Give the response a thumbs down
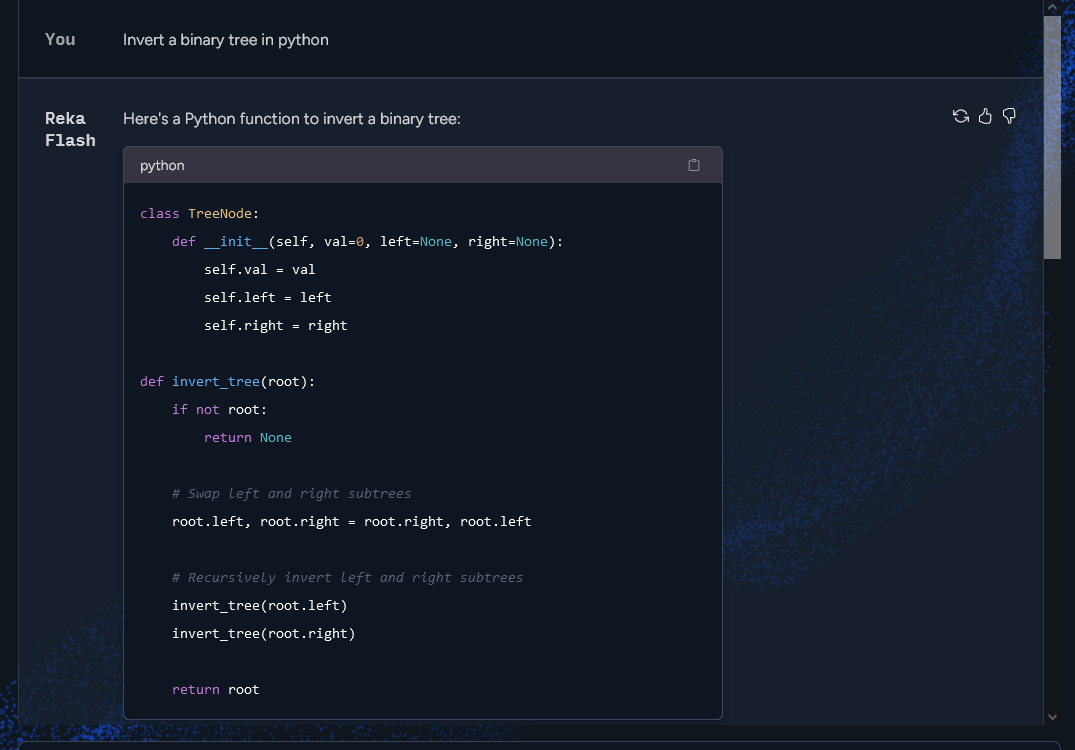Viewport: 1075px width, 750px height. point(1009,116)
